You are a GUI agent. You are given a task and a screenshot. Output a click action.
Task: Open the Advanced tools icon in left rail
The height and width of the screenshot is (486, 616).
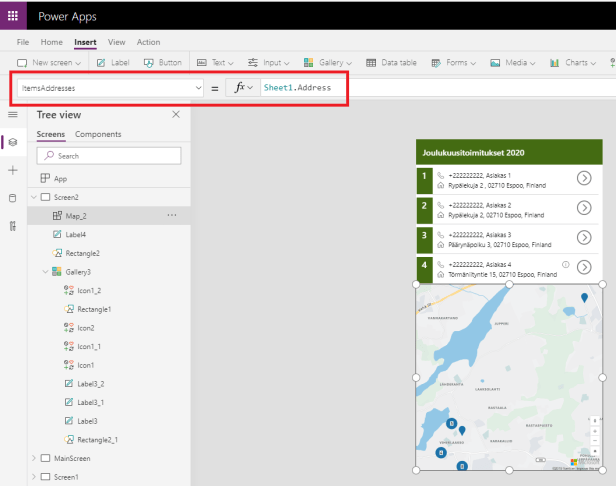12,226
